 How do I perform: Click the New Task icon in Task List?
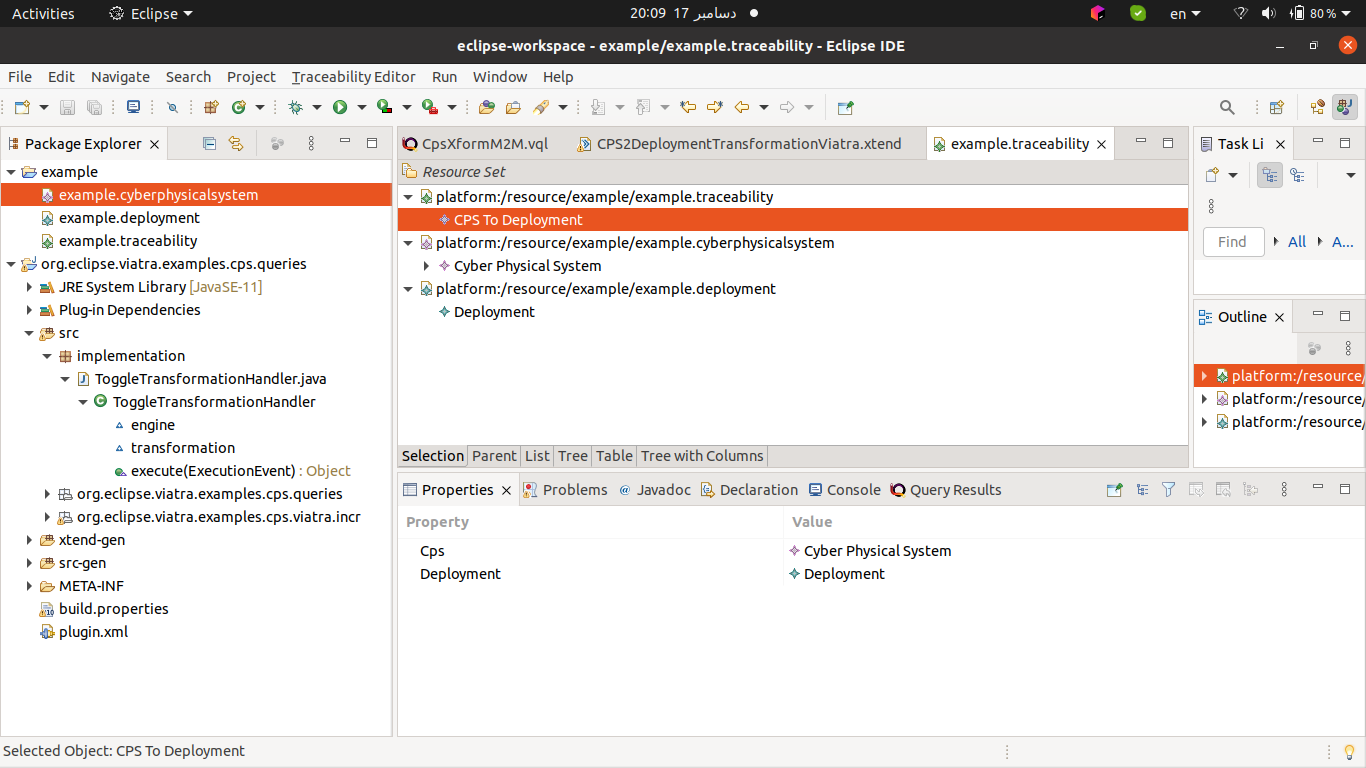pyautogui.click(x=1212, y=176)
